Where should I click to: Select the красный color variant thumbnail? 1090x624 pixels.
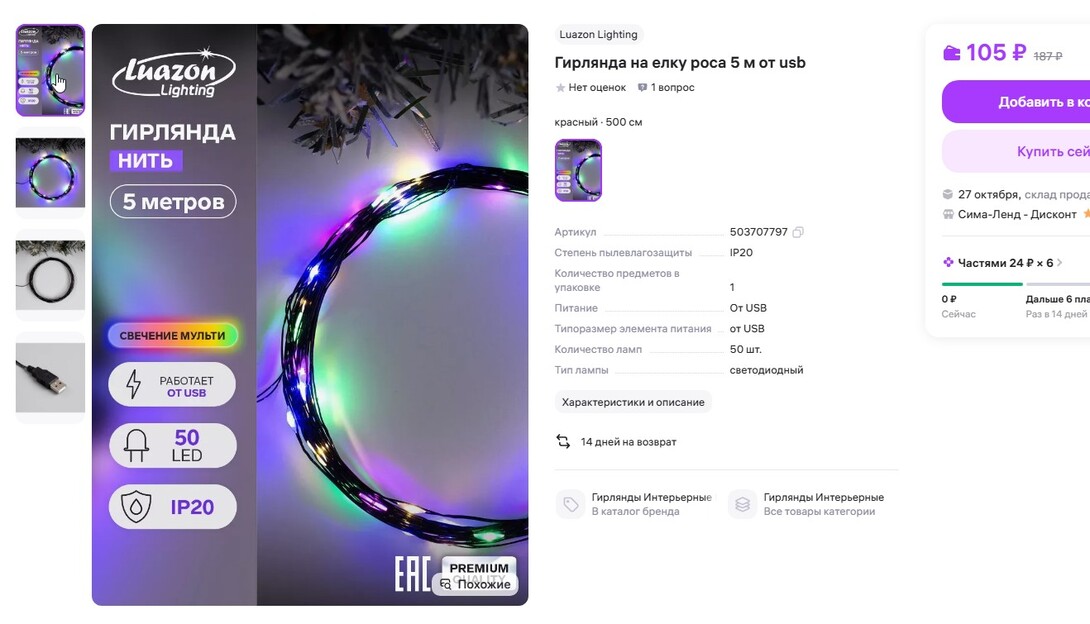click(578, 170)
